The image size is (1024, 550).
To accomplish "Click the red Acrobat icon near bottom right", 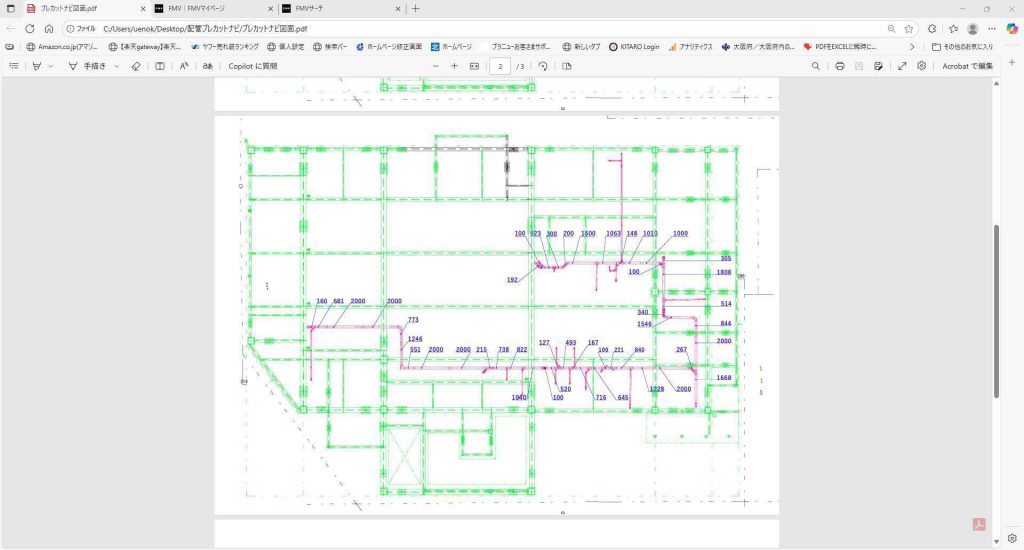I will 979,525.
